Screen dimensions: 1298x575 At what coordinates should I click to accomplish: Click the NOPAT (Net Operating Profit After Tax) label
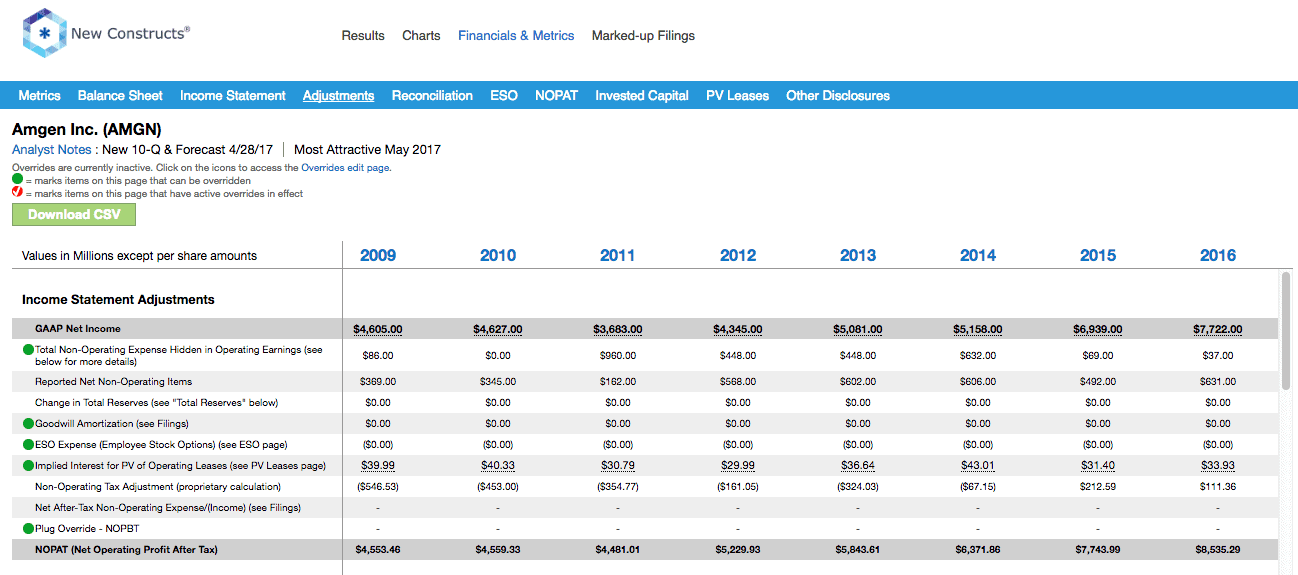click(x=127, y=549)
